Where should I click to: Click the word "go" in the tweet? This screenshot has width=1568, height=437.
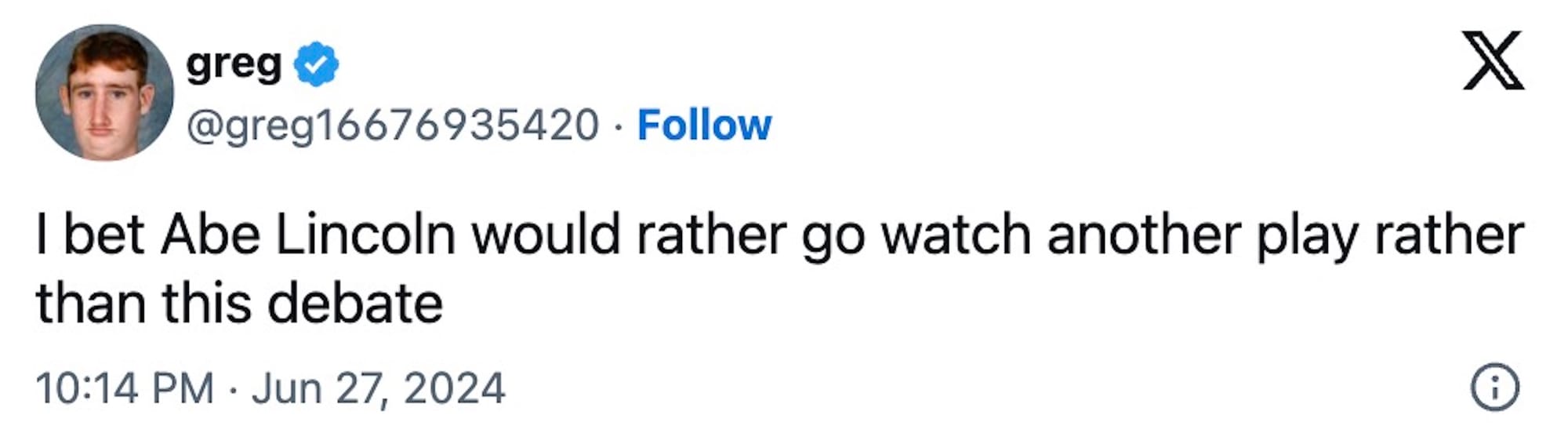tap(833, 236)
